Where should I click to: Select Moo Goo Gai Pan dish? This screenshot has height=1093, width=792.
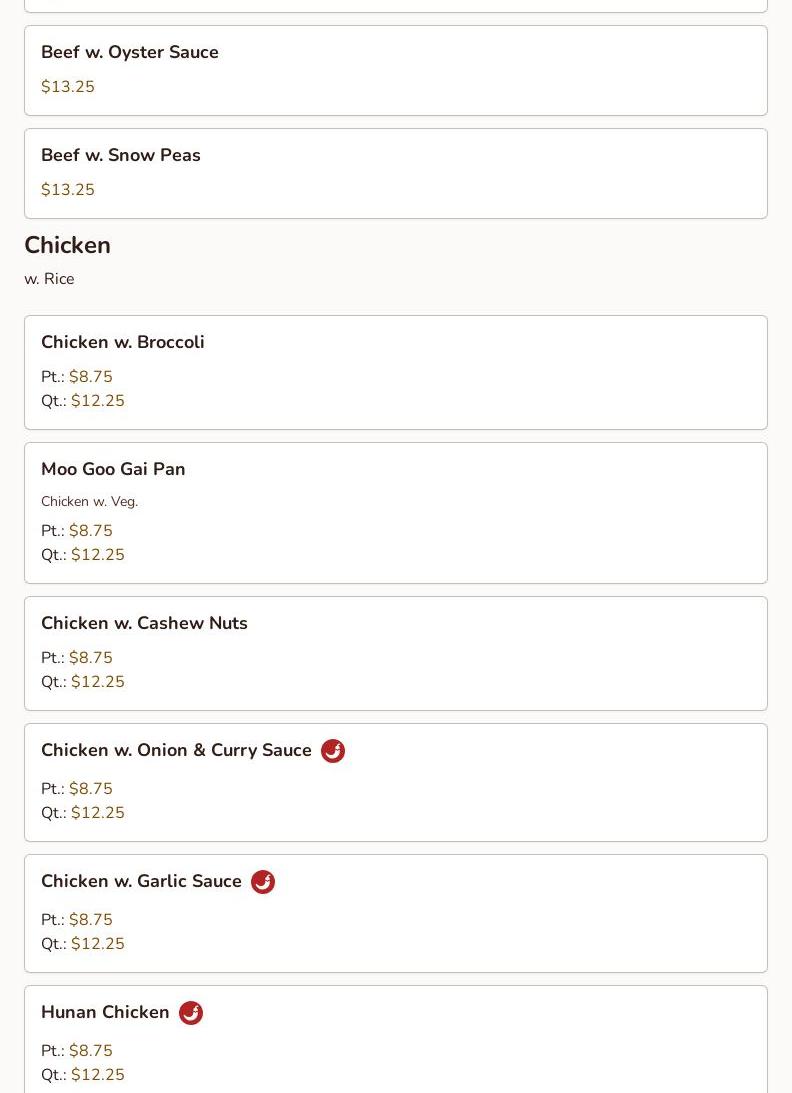pyautogui.click(x=113, y=469)
